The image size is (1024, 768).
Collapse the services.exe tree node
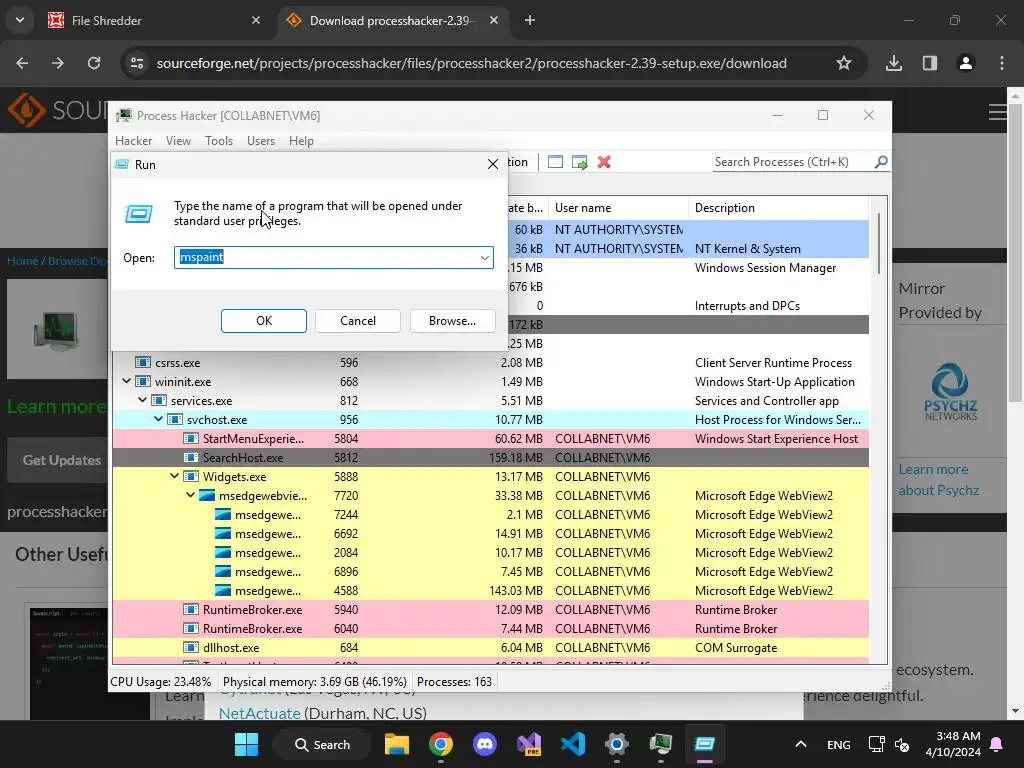142,400
